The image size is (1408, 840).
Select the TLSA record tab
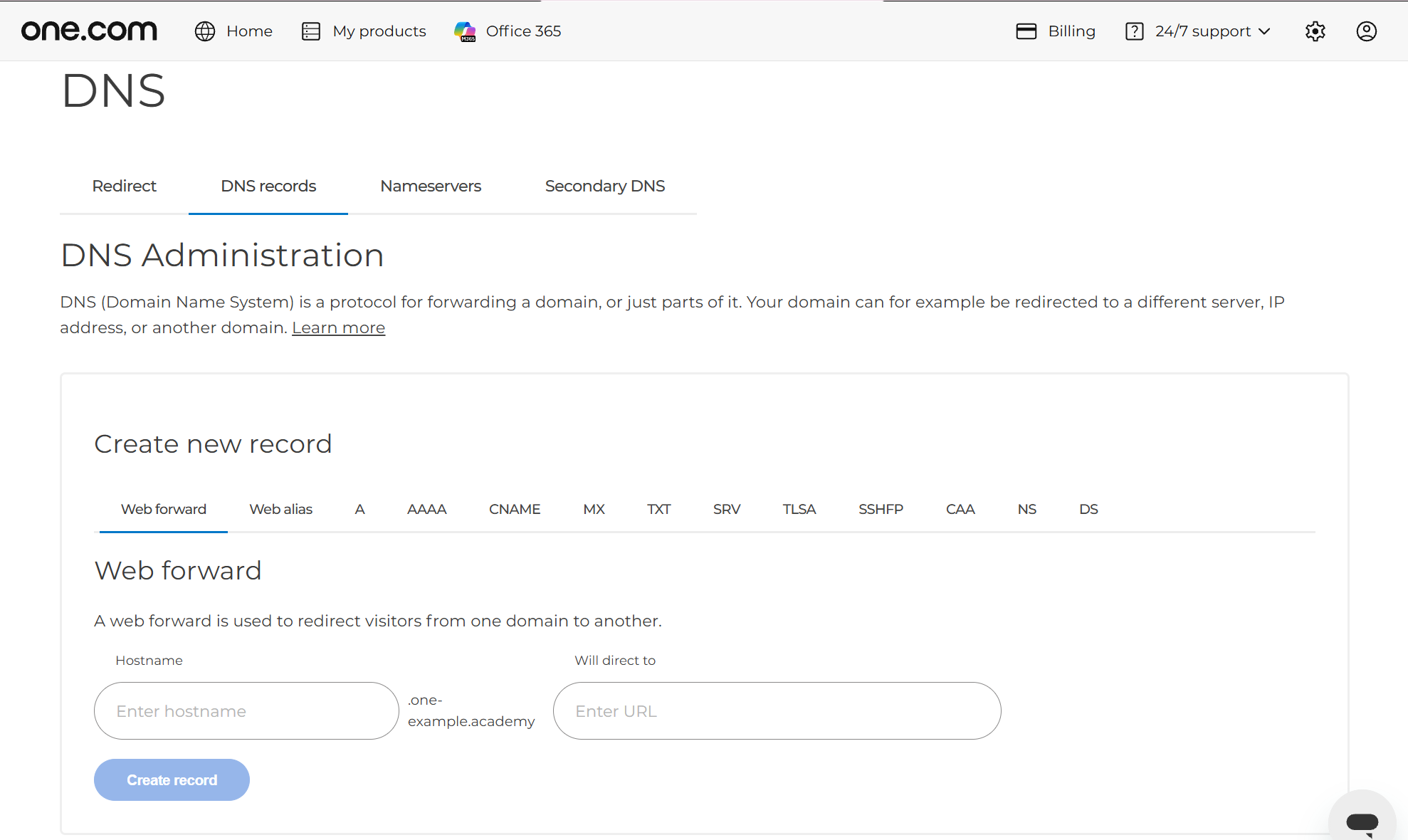(x=799, y=509)
